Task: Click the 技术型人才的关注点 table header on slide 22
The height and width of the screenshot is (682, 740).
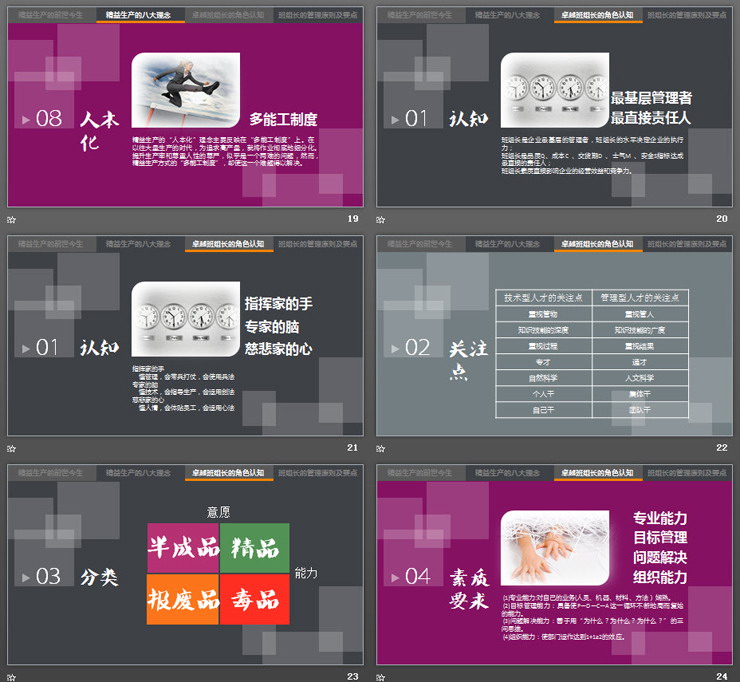Action: pyautogui.click(x=544, y=297)
